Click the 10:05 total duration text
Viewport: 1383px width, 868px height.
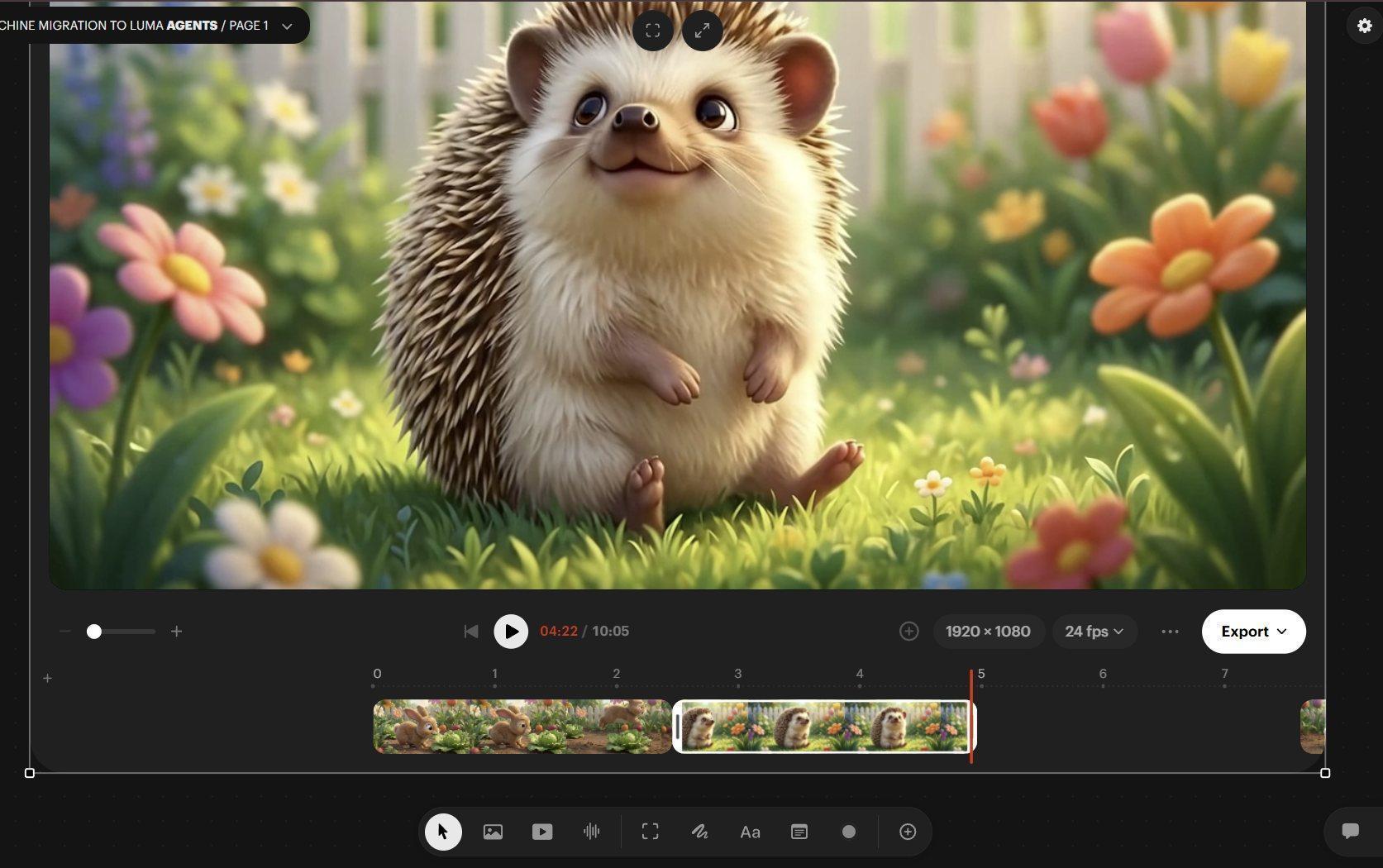610,632
